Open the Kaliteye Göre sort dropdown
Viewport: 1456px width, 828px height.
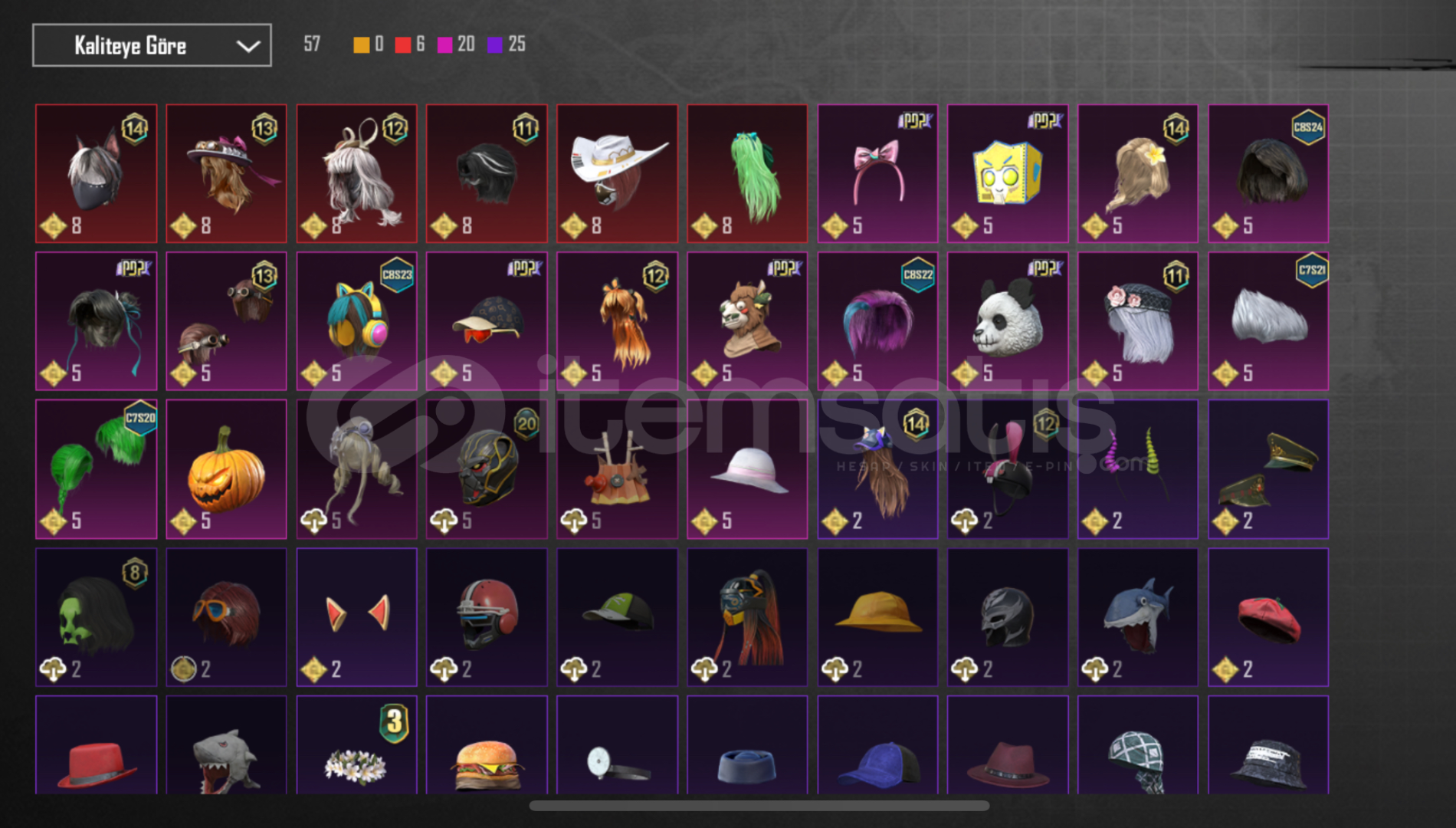152,45
